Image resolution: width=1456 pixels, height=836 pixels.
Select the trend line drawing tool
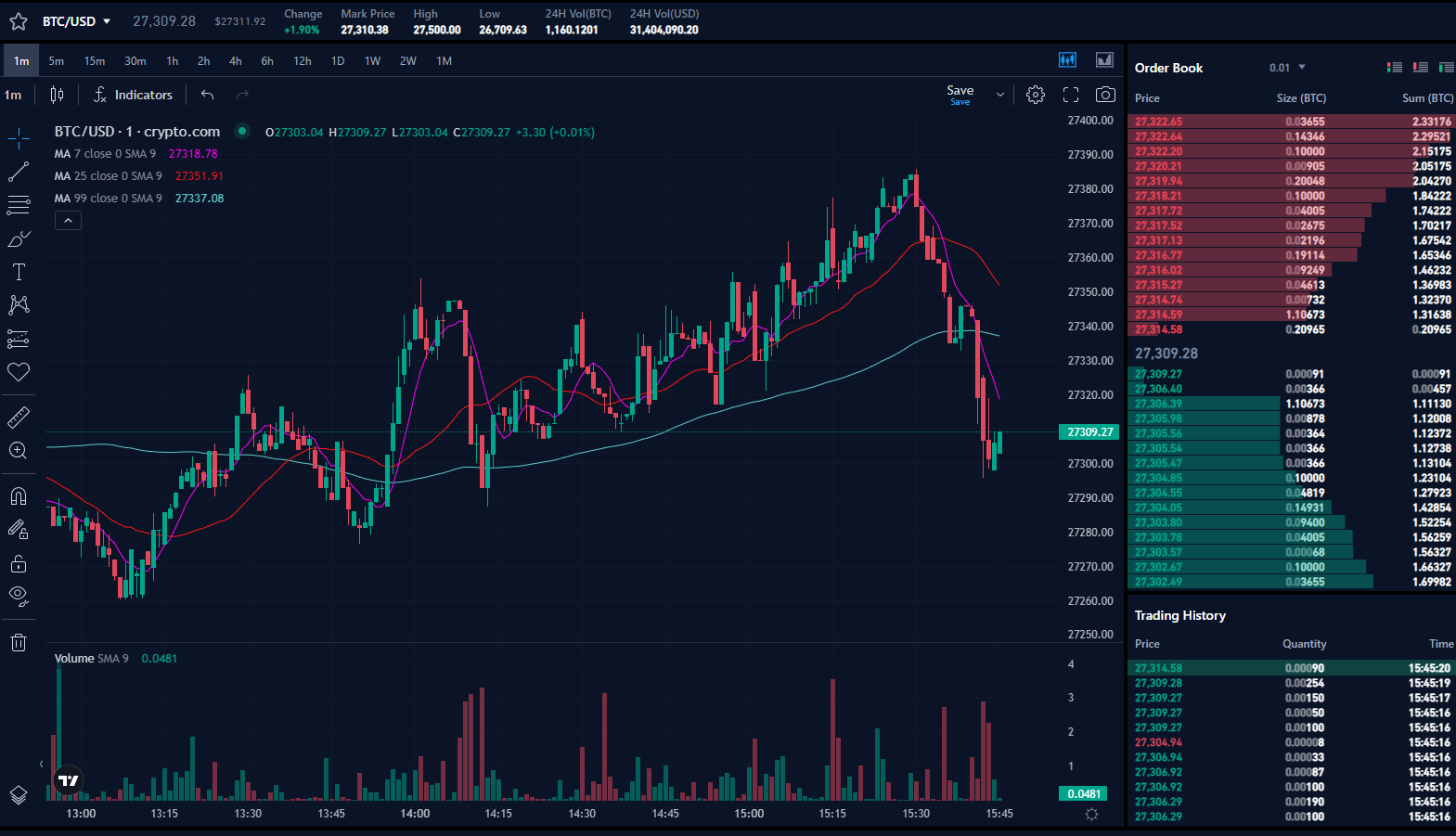pyautogui.click(x=19, y=172)
